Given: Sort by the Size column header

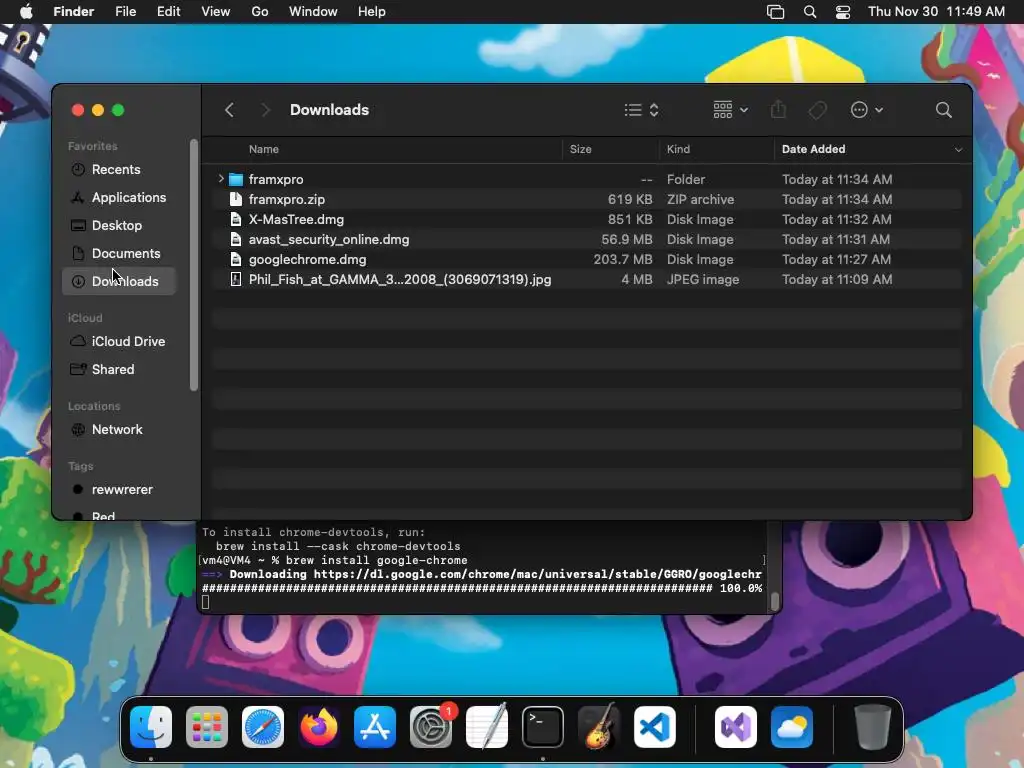Looking at the screenshot, I should coord(581,150).
